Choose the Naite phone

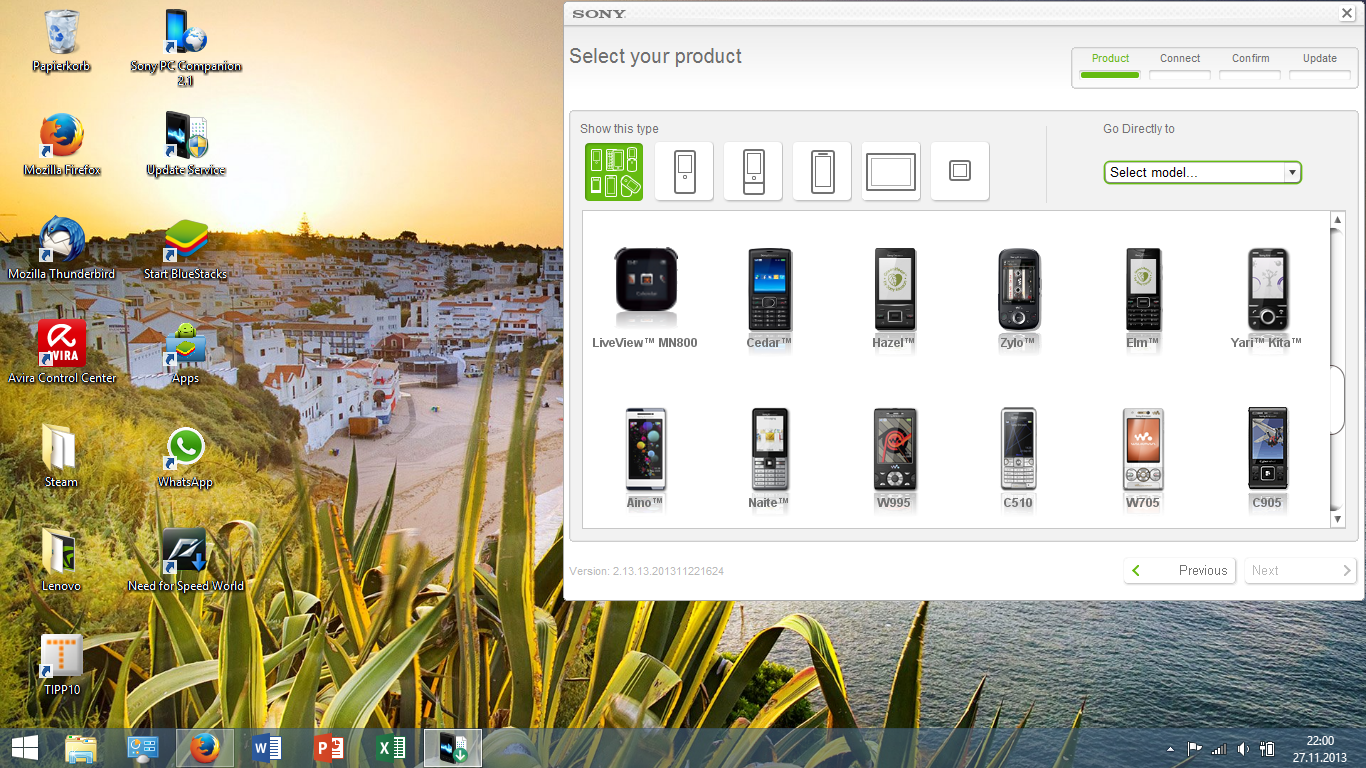pyautogui.click(x=769, y=459)
